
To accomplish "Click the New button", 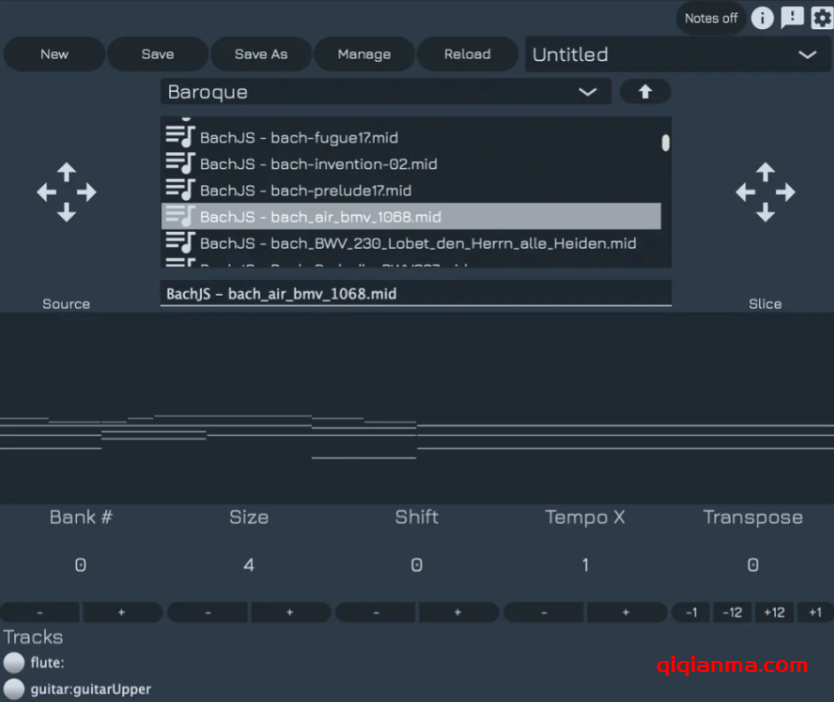I will (54, 55).
